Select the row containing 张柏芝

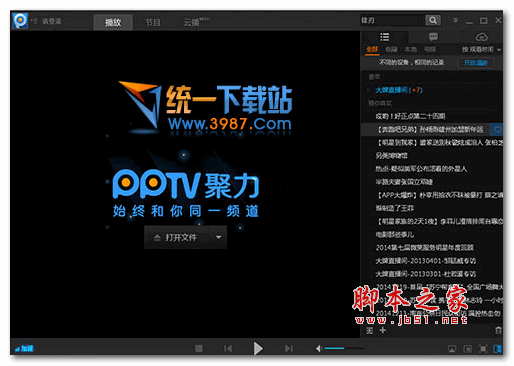coord(439,143)
